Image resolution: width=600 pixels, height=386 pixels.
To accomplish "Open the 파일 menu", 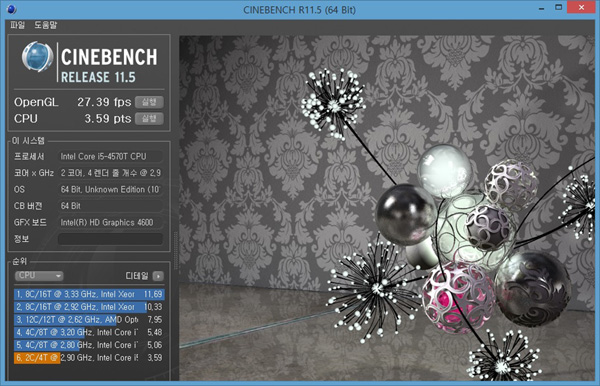I will point(17,25).
